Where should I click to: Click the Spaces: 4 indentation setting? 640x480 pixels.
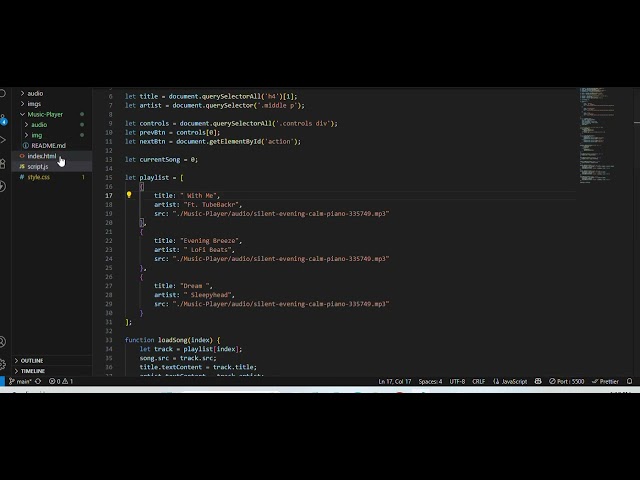(430, 381)
